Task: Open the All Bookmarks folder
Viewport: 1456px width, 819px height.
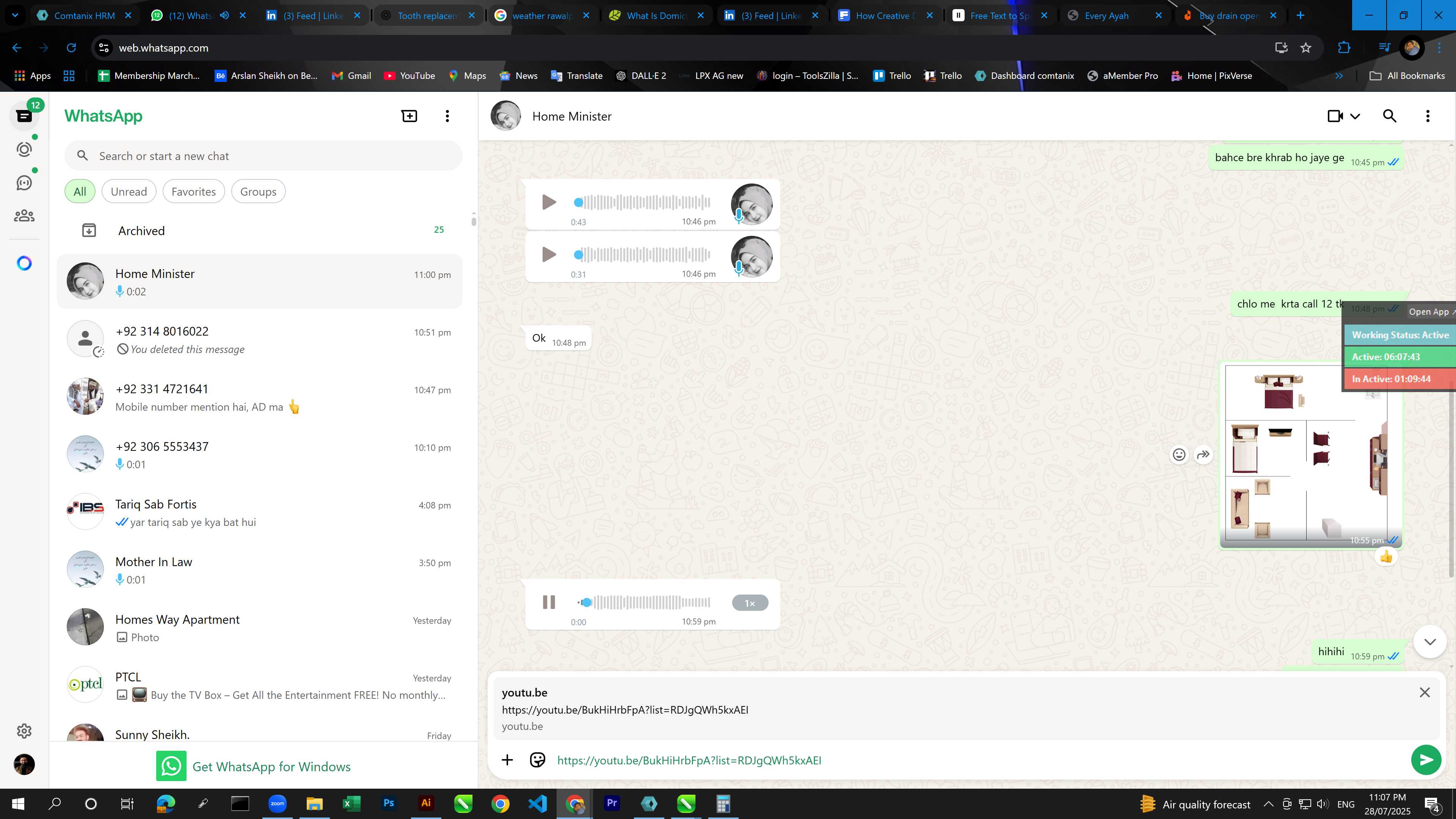Action: click(x=1407, y=76)
